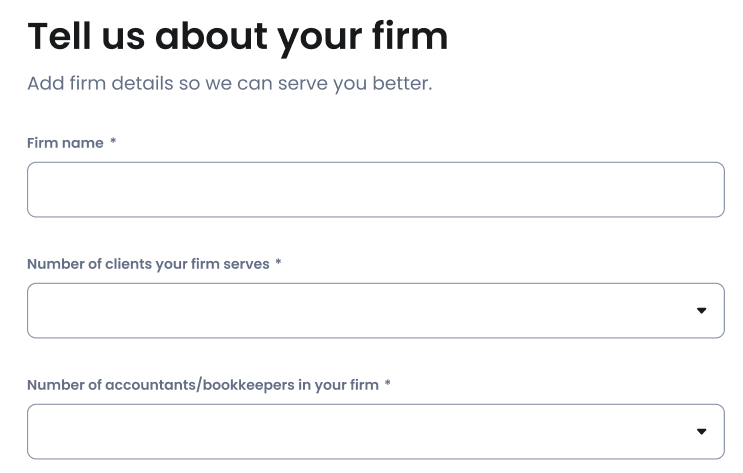743x473 pixels.
Task: Click the asterisk after the clients label
Action: tap(279, 264)
